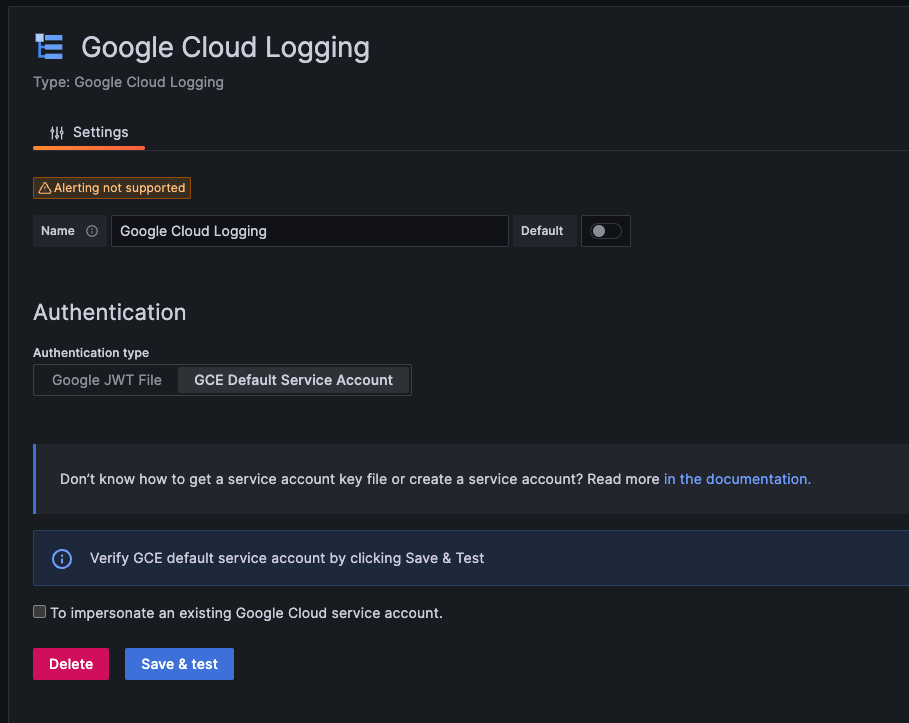
Task: Click the Name input field
Action: [x=310, y=231]
